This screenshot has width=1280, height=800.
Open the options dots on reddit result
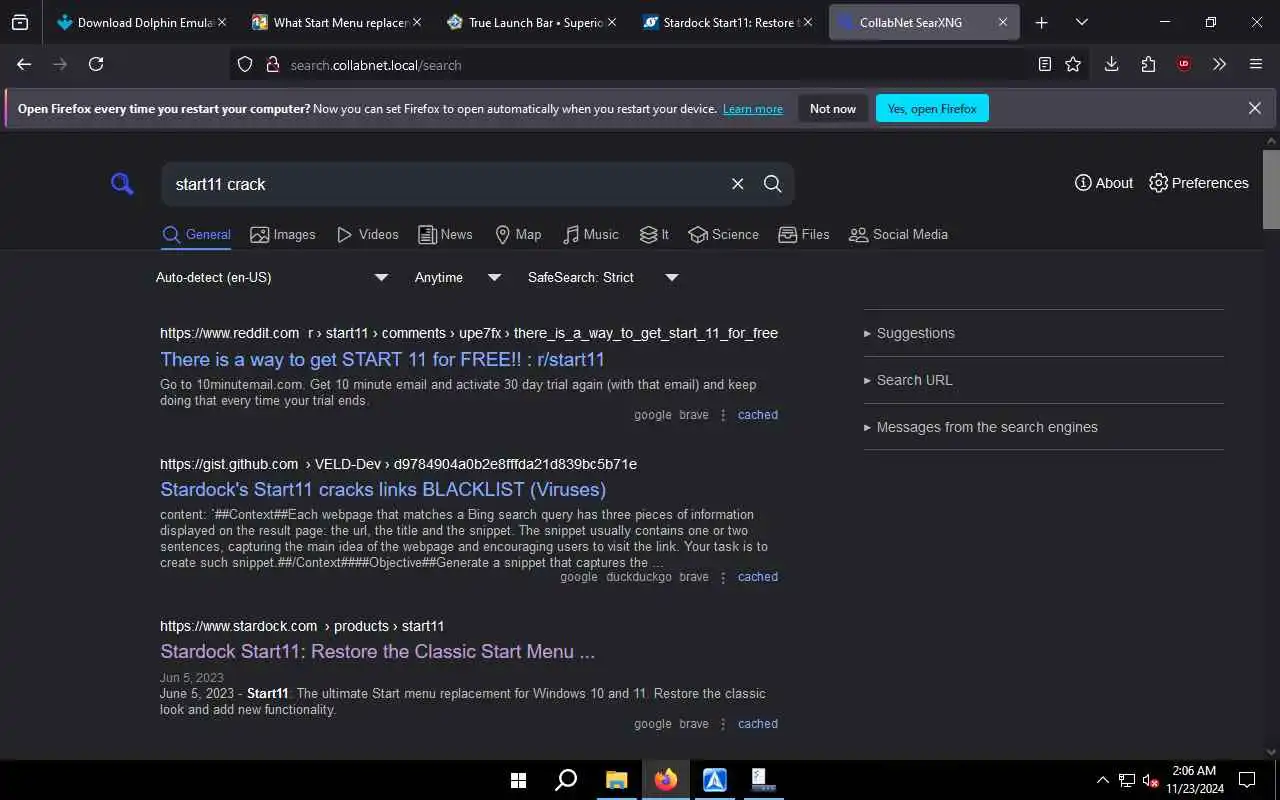pos(723,415)
